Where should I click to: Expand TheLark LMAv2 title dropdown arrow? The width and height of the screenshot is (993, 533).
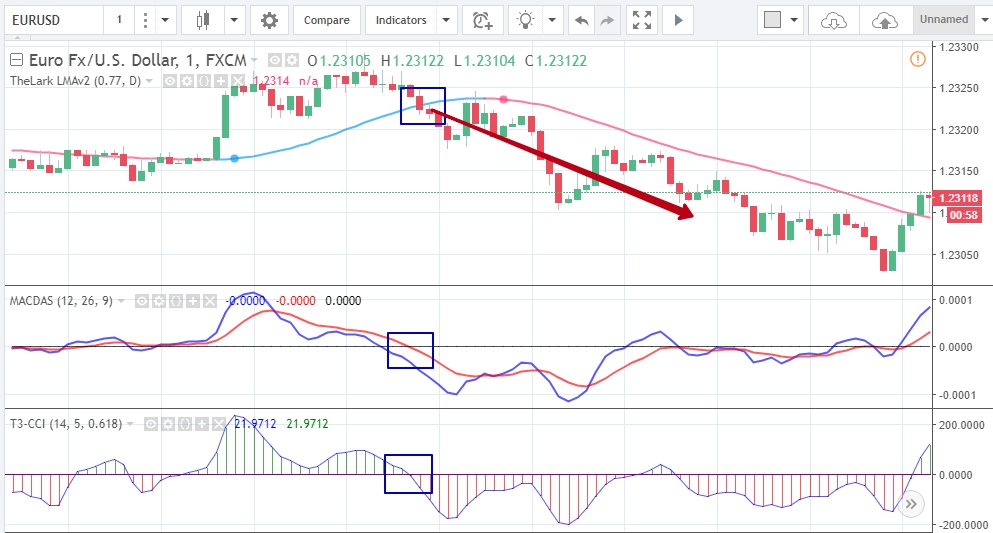[149, 81]
